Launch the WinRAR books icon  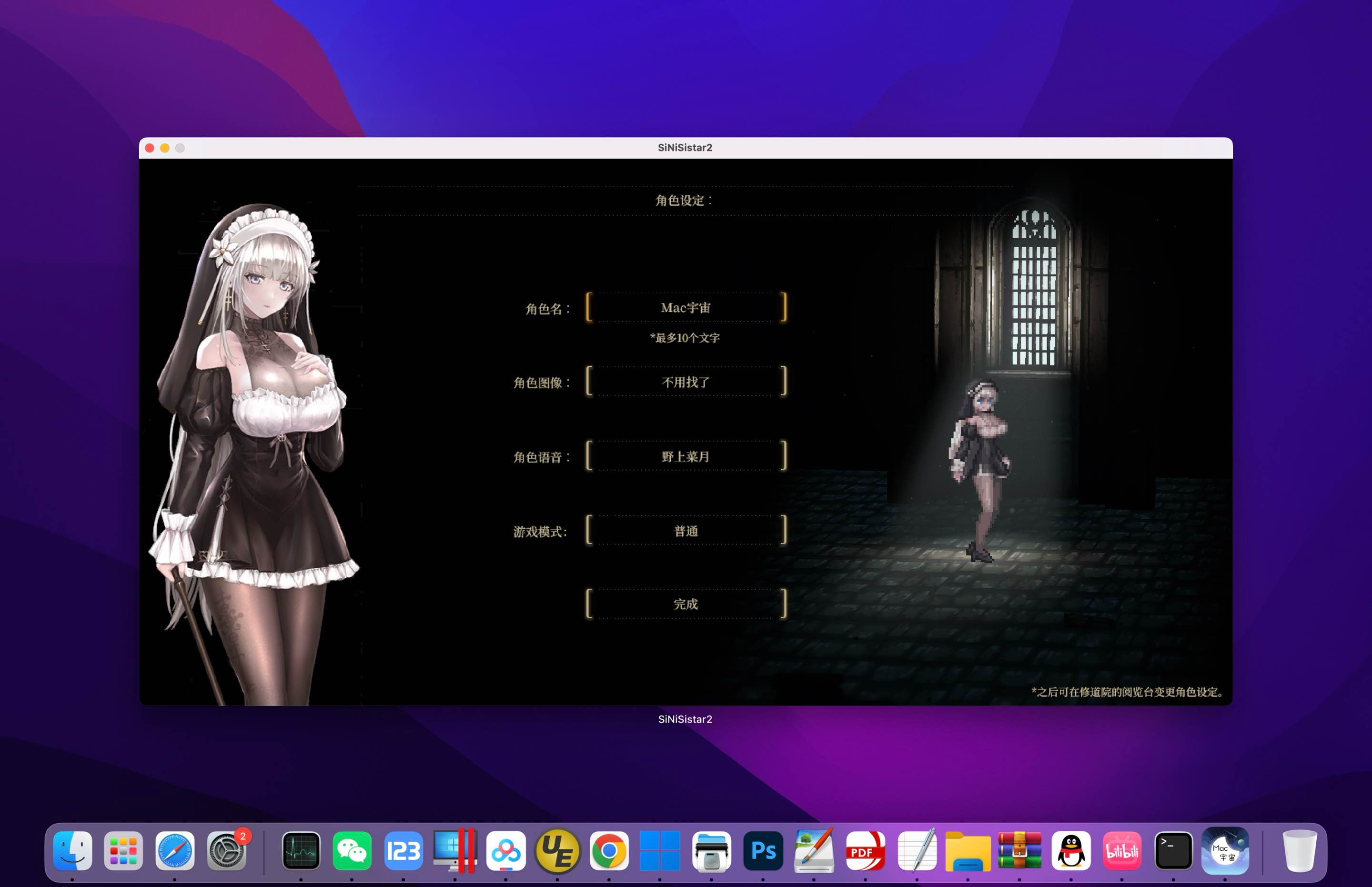(1019, 851)
